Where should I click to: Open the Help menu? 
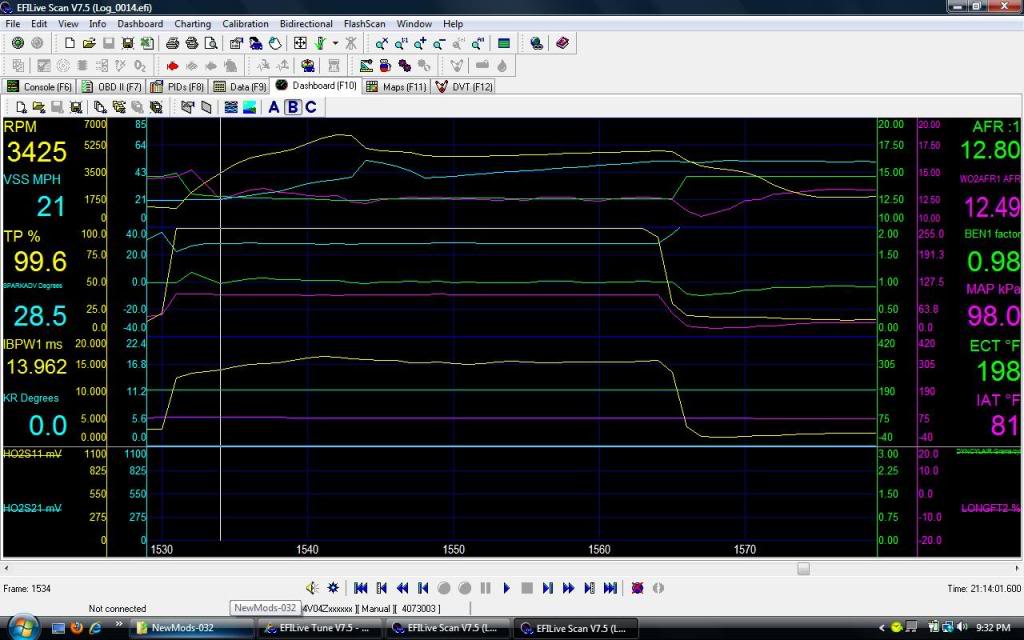click(x=453, y=24)
